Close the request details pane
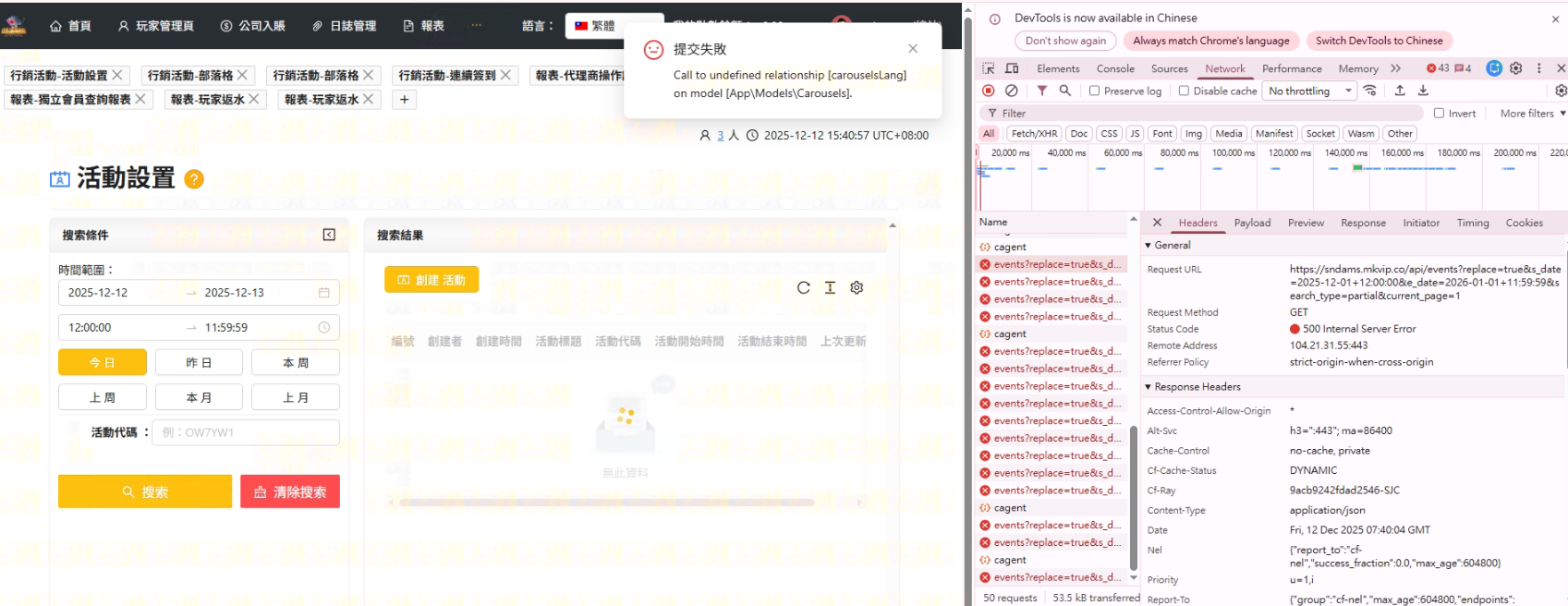Image resolution: width=1568 pixels, height=606 pixels. click(1157, 223)
